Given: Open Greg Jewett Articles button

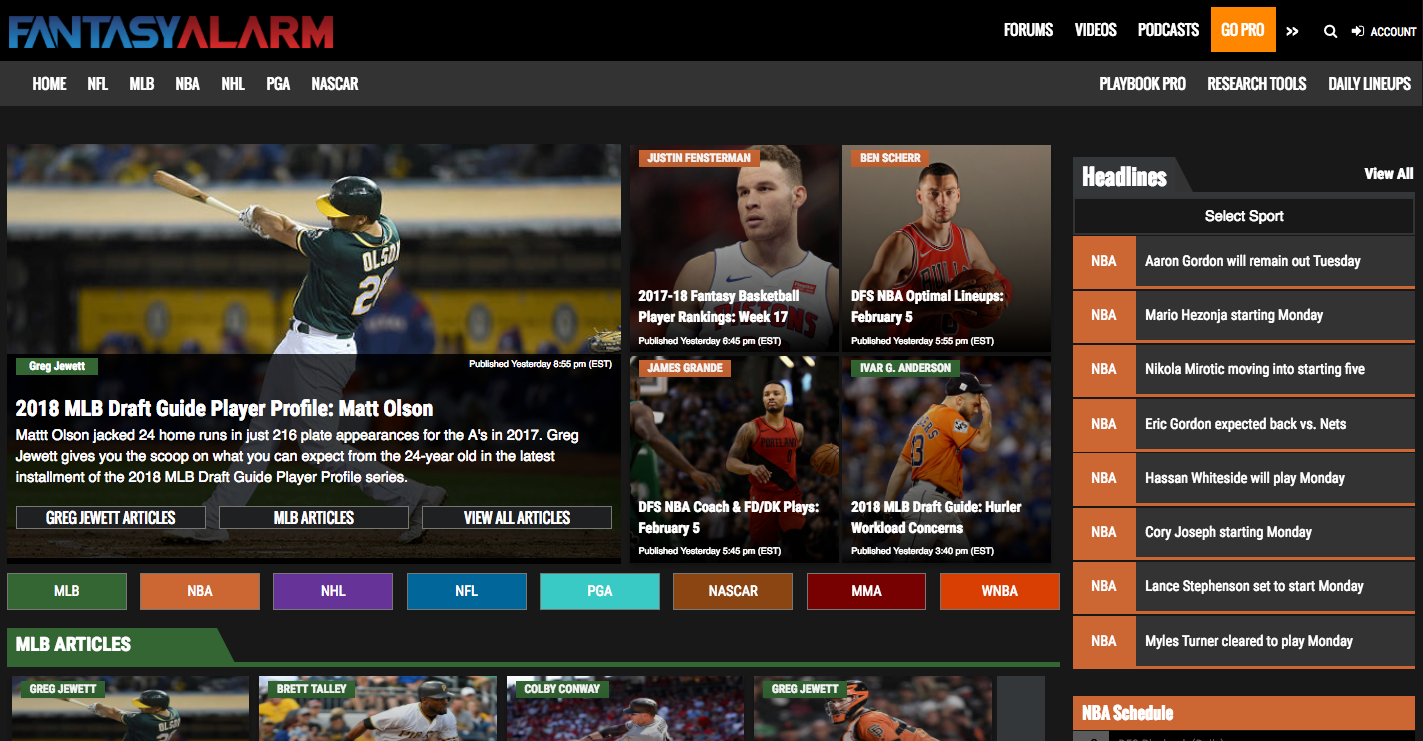Looking at the screenshot, I should [111, 517].
